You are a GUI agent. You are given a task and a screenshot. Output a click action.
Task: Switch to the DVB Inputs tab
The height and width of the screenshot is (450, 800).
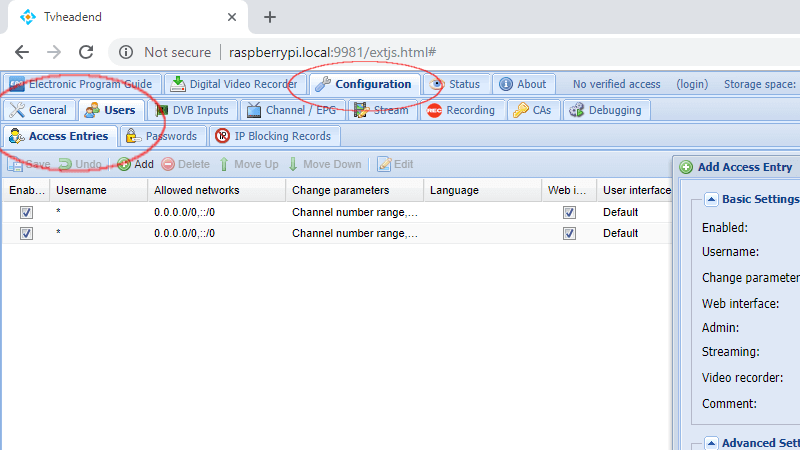[192, 110]
